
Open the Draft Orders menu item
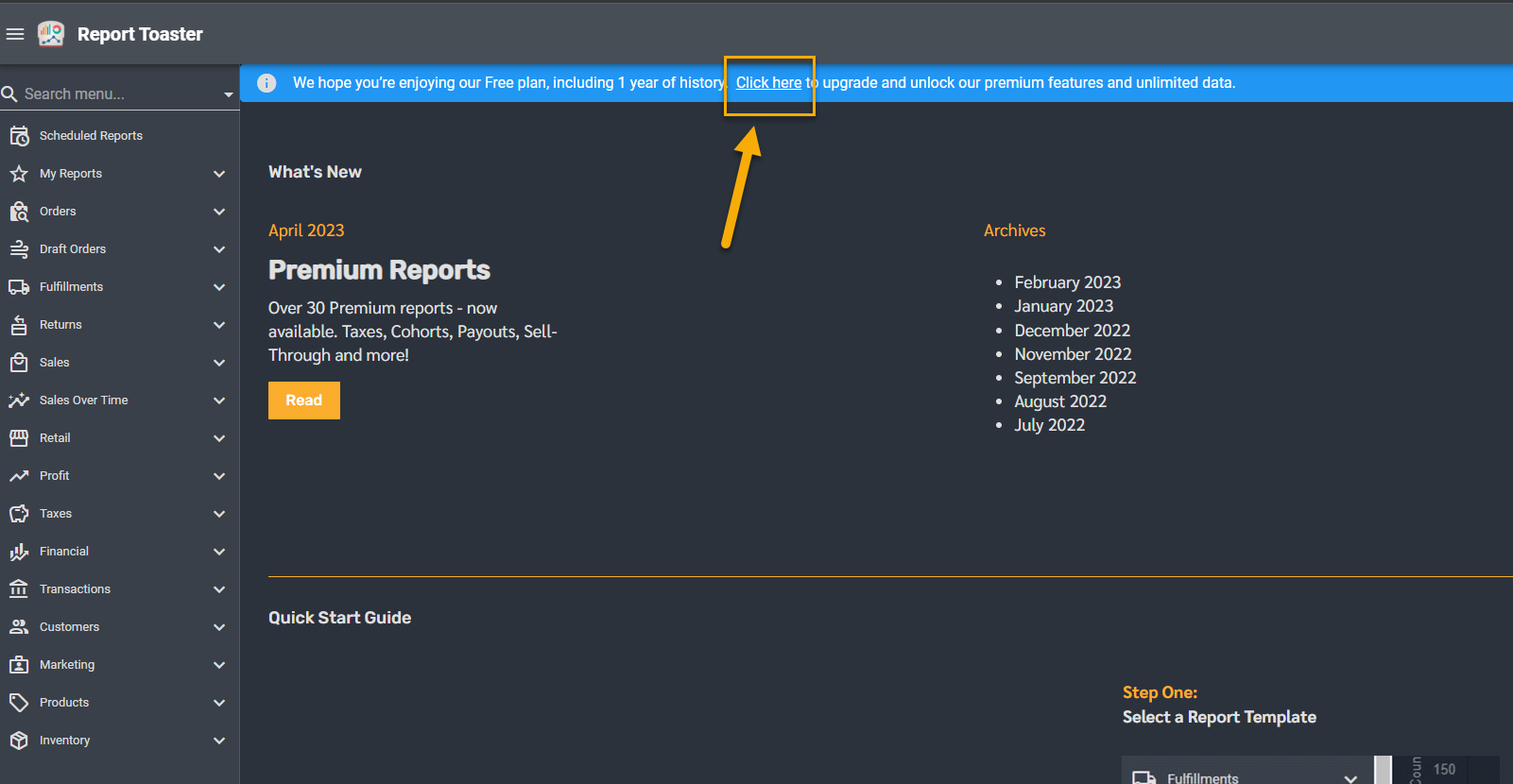(73, 249)
